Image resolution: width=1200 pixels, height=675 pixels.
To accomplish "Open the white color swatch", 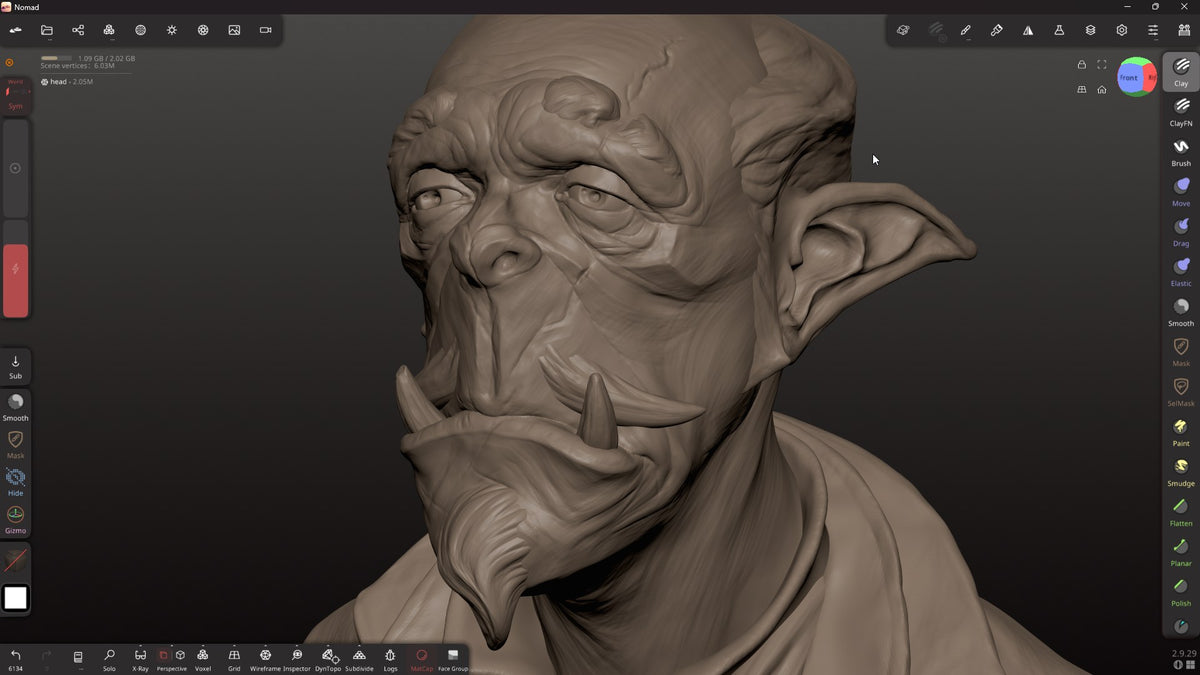I will tap(15, 598).
